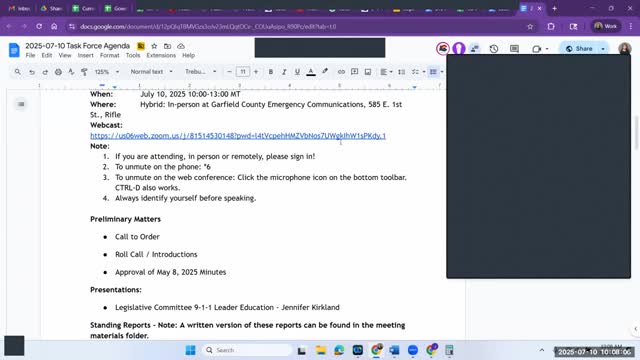Increase font size with plus button

click(256, 72)
